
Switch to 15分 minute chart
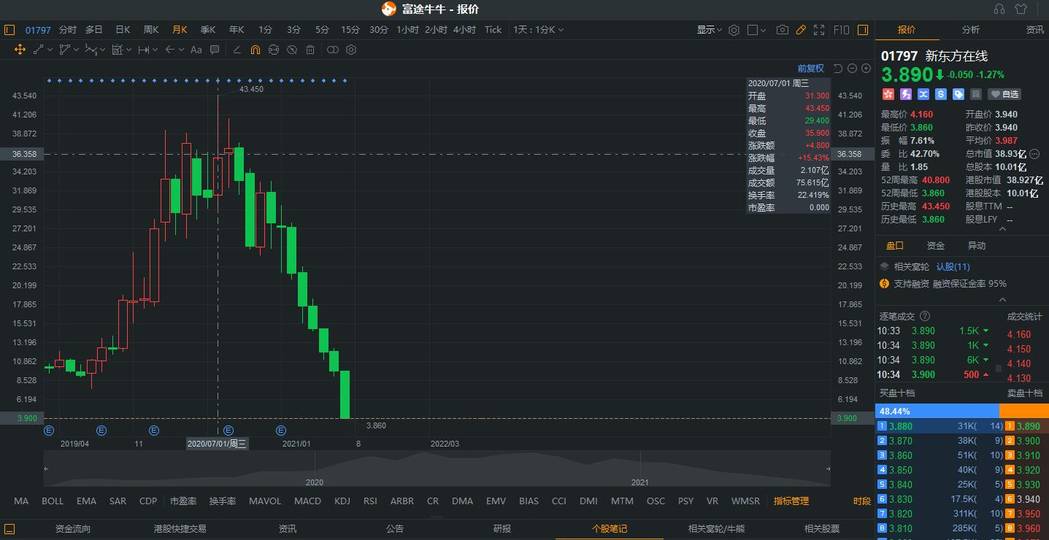[350, 29]
